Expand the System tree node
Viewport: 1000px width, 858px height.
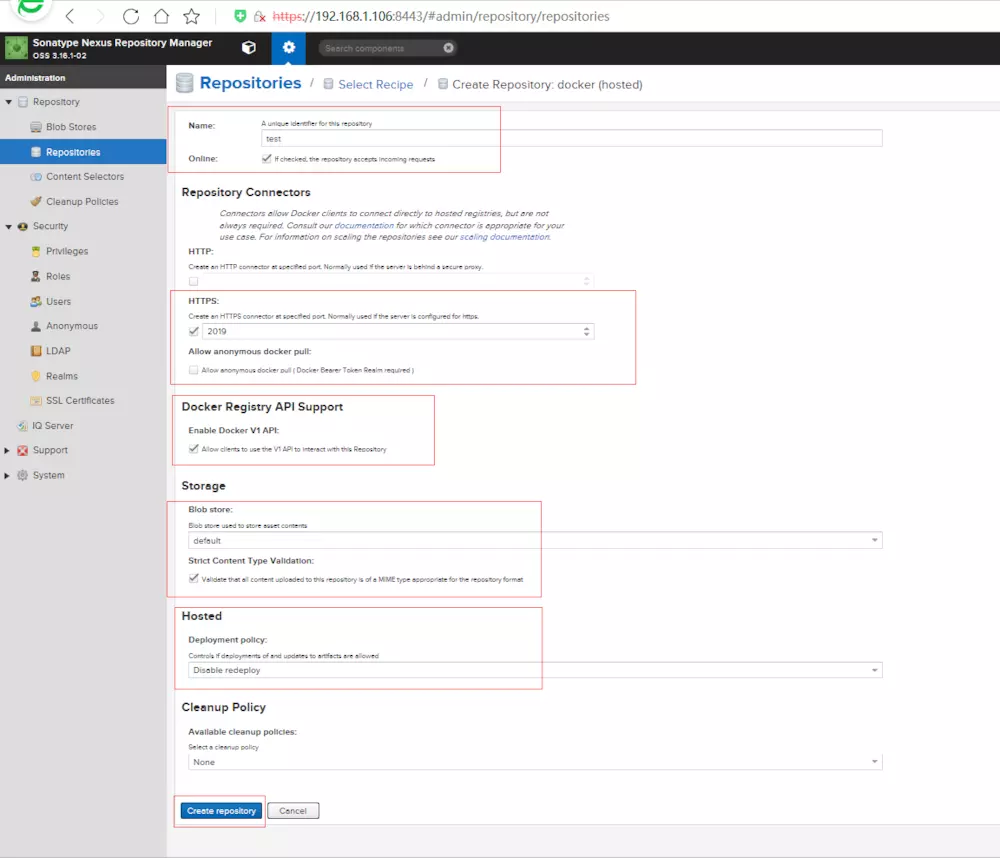tap(7, 475)
